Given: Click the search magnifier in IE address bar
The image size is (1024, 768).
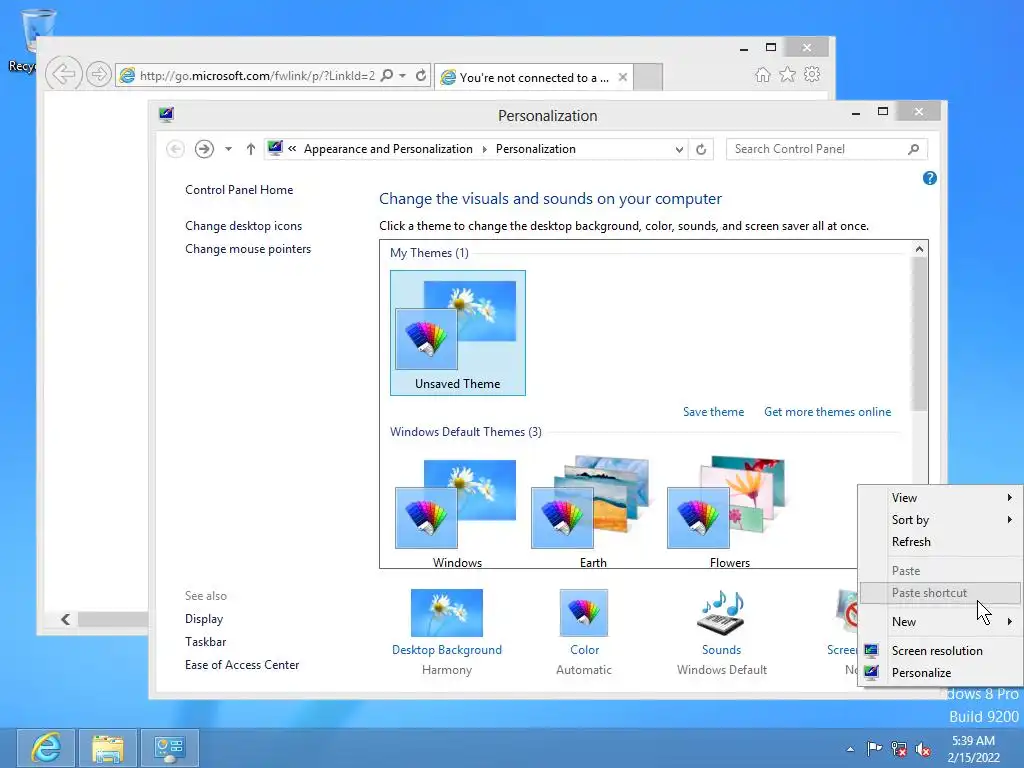Looking at the screenshot, I should [387, 76].
